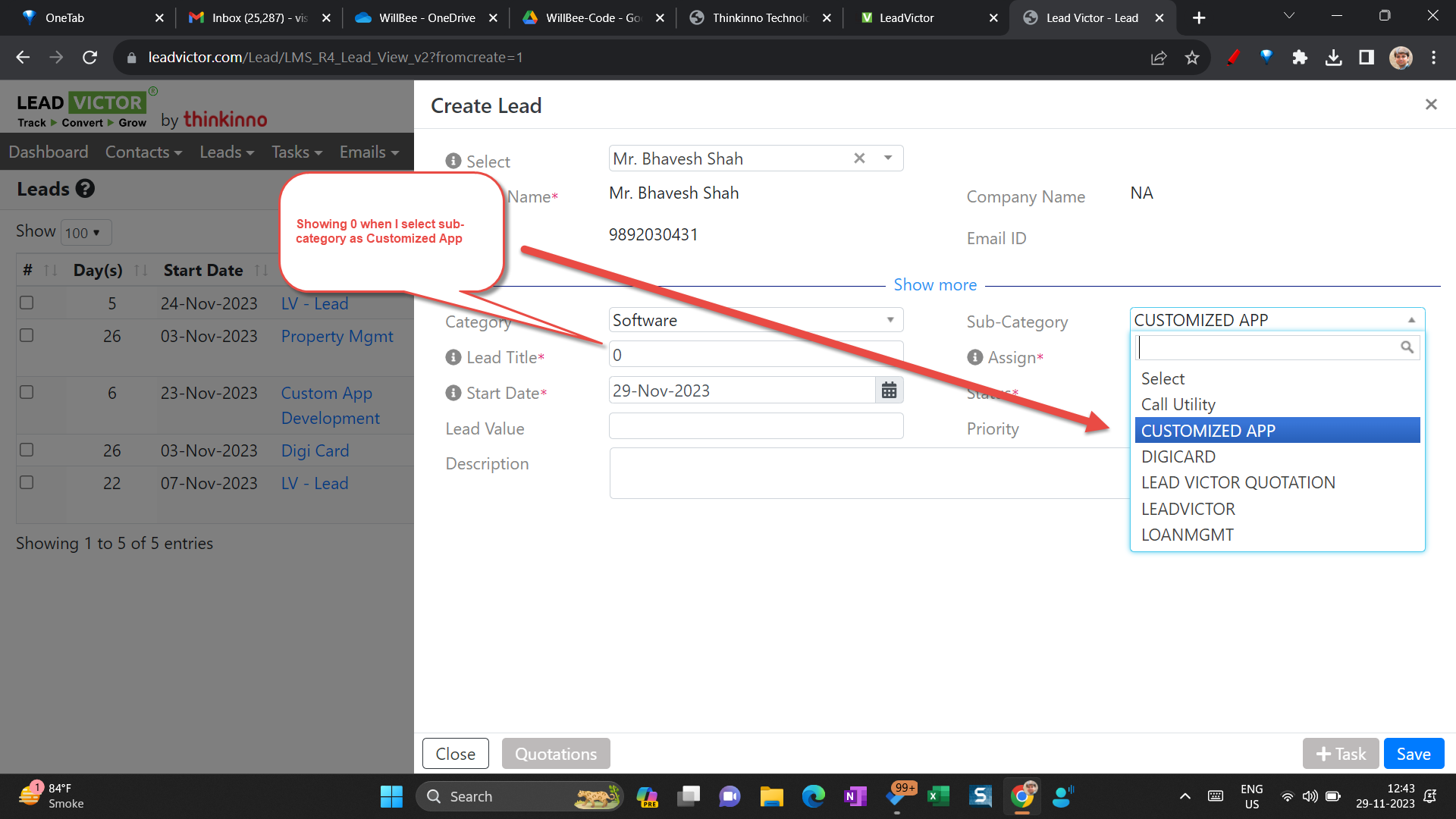Click the OneTab extension icon in toolbar

[x=1266, y=58]
